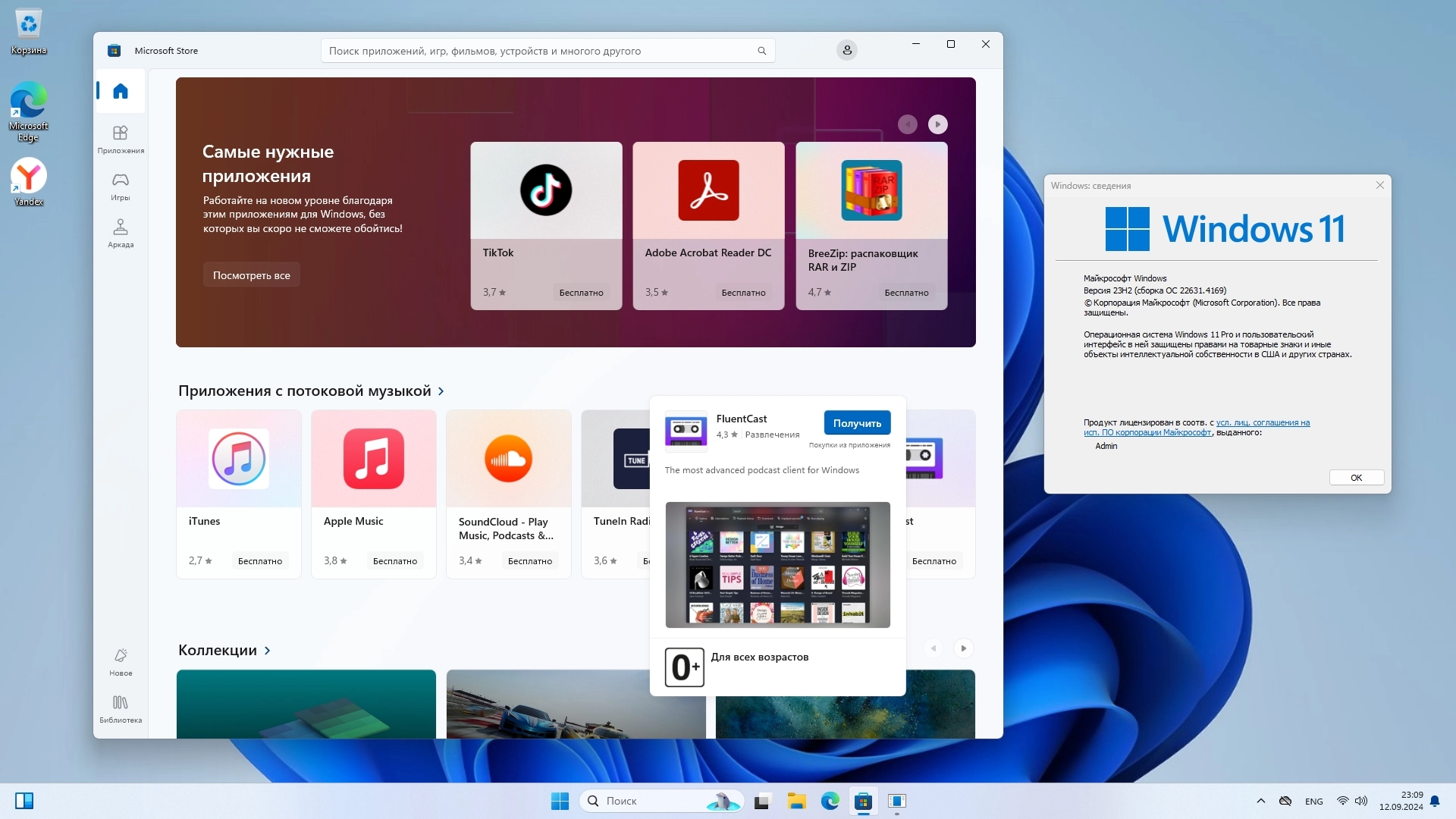This screenshot has width=1456, height=819.
Task: Advance hero banner with next arrow
Action: pyautogui.click(x=938, y=124)
